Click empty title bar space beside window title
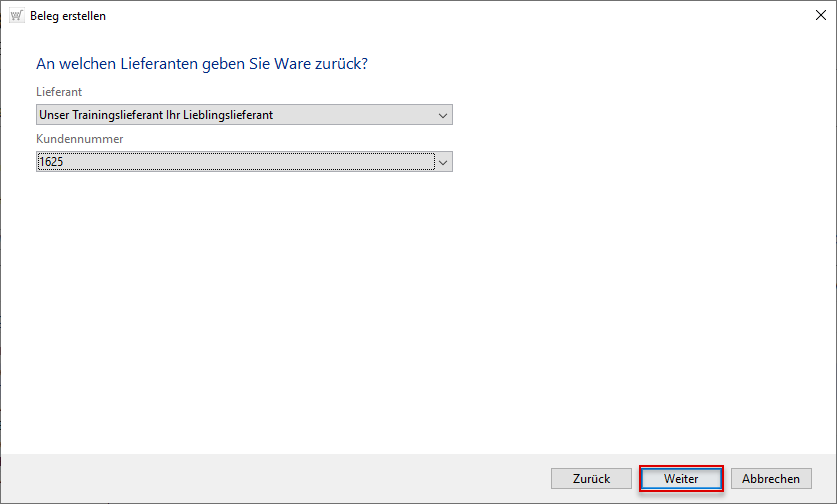The image size is (837, 504). (x=400, y=16)
